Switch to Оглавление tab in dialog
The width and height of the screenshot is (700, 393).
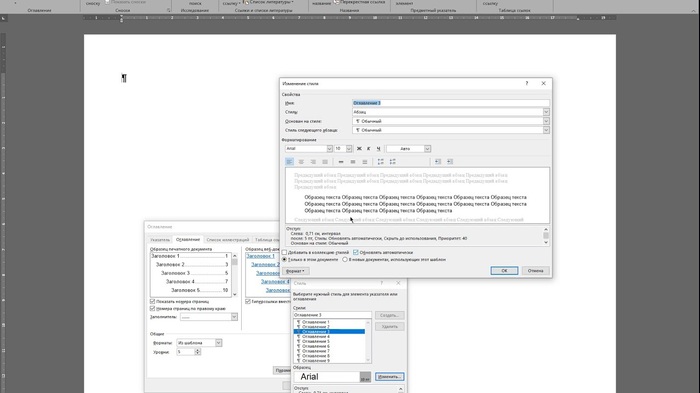pyautogui.click(x=188, y=239)
